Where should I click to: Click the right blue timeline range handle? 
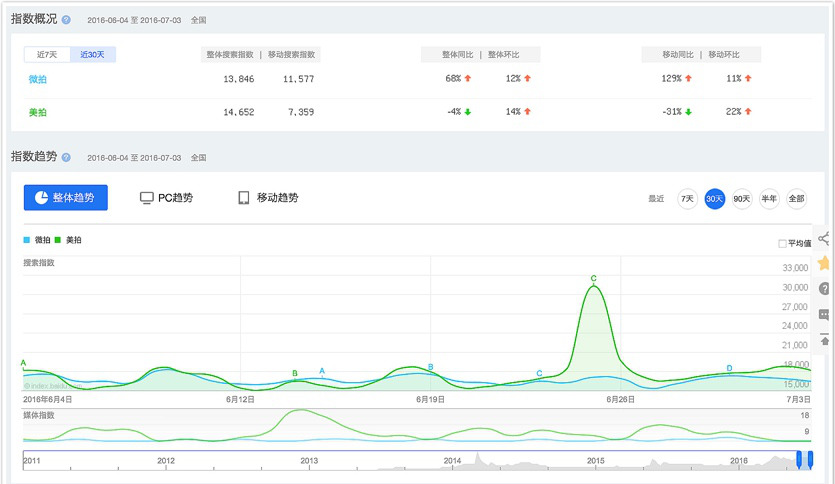(810, 459)
